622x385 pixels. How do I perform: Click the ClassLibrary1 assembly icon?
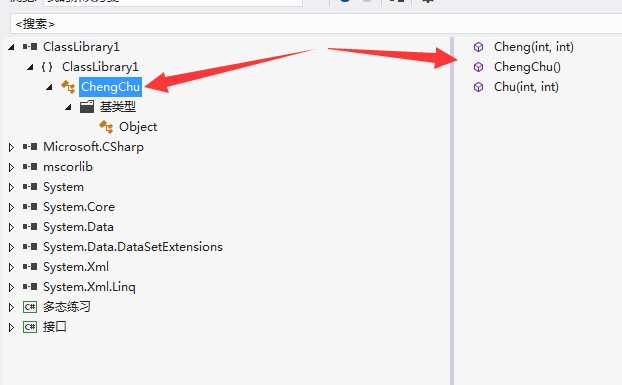coord(30,47)
